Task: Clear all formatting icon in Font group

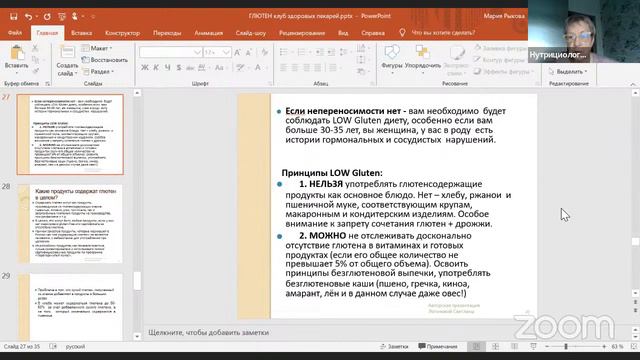Action: coord(265,53)
